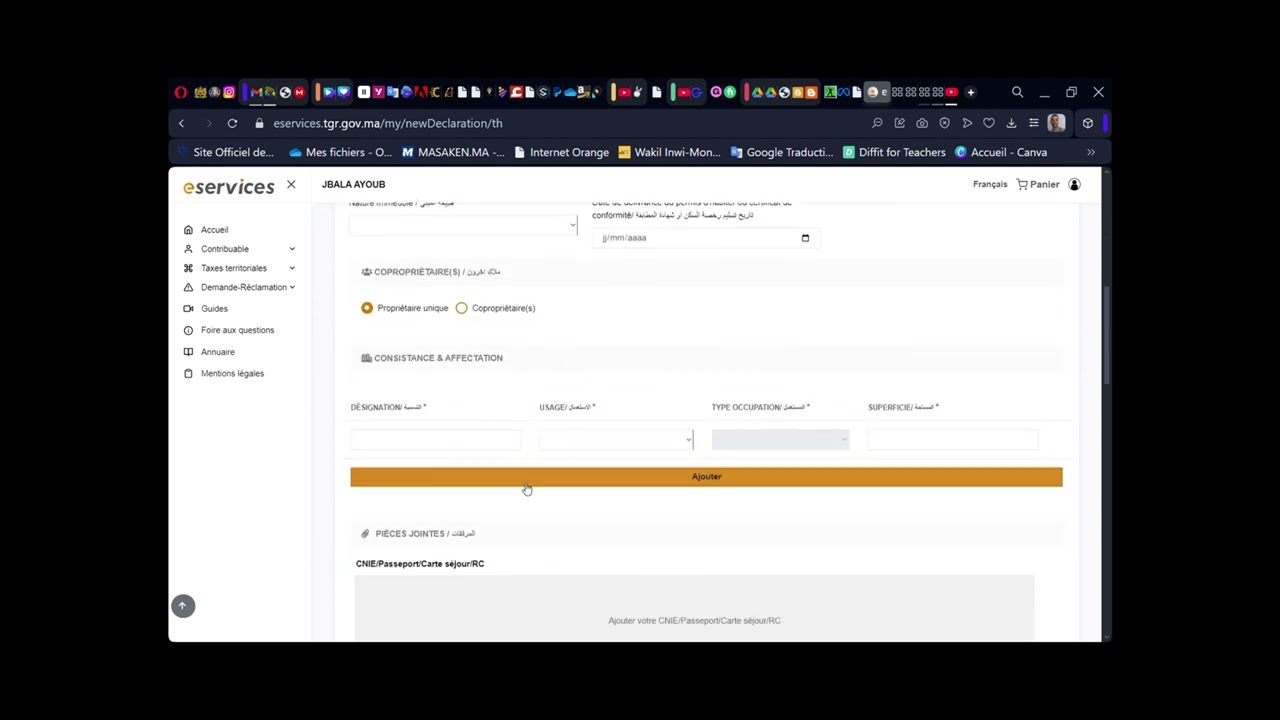
Task: Click the eservices logo
Action: click(229, 187)
